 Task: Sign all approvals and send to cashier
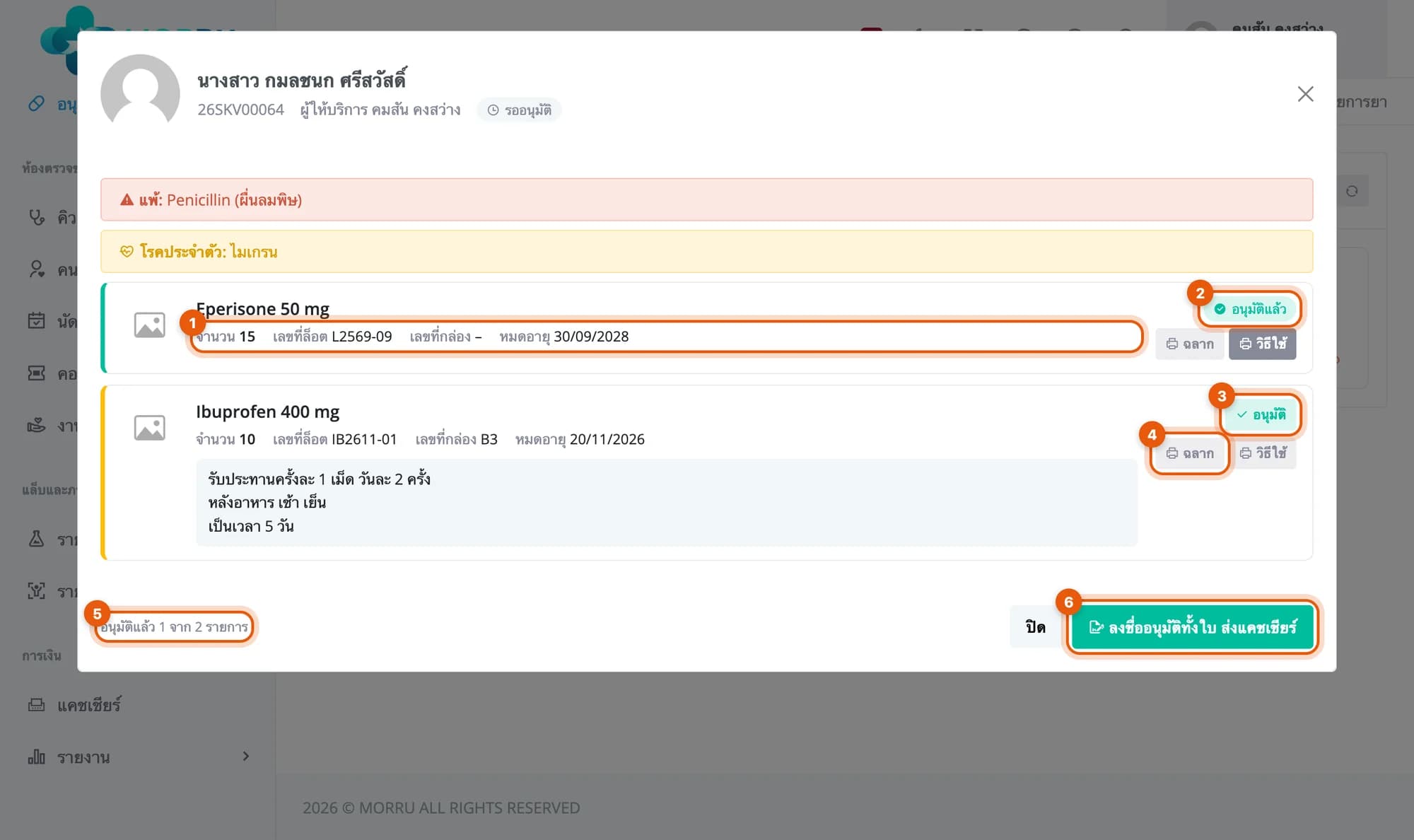pos(1193,627)
